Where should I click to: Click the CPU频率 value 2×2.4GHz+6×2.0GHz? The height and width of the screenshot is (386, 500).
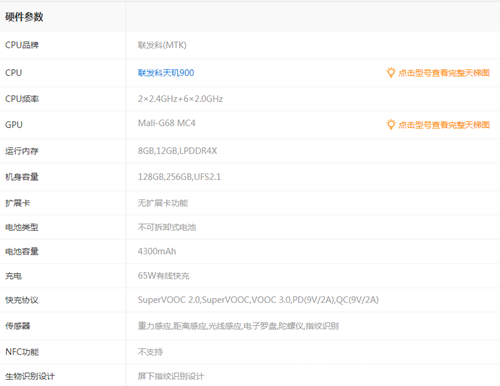pos(180,99)
